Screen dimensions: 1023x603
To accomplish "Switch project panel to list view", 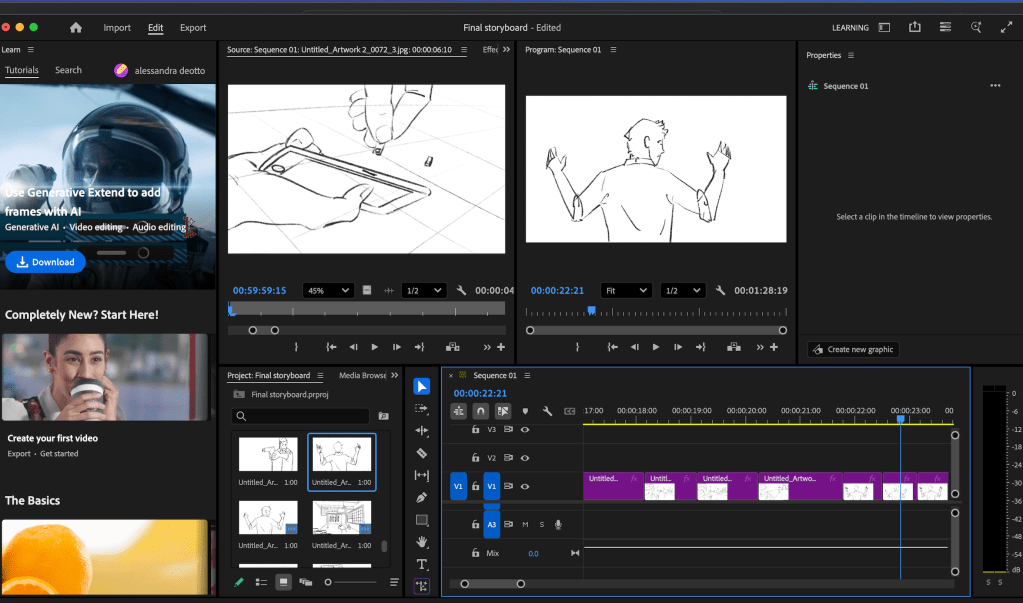I will point(261,582).
